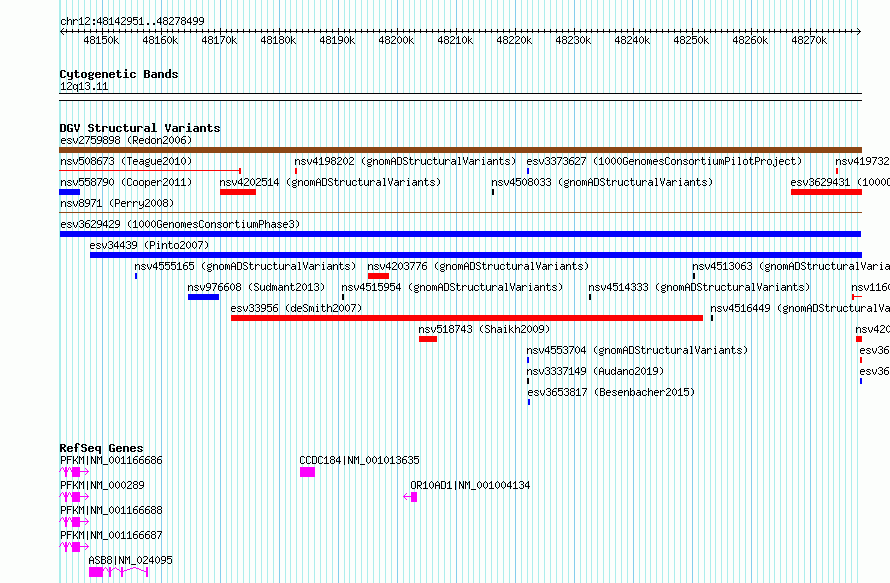The image size is (890, 583).
Task: Open the nsv558790 (Cooper2011) label
Action: pyautogui.click(x=126, y=182)
